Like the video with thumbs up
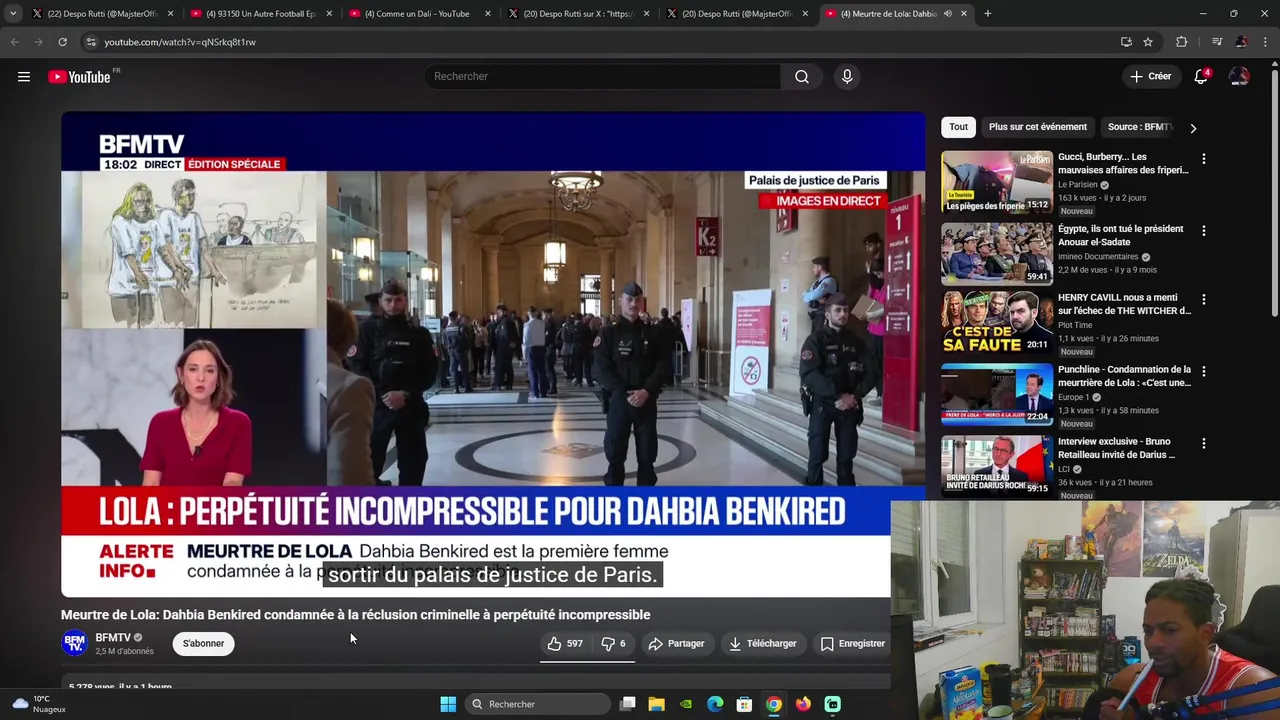The height and width of the screenshot is (720, 1280). click(566, 644)
